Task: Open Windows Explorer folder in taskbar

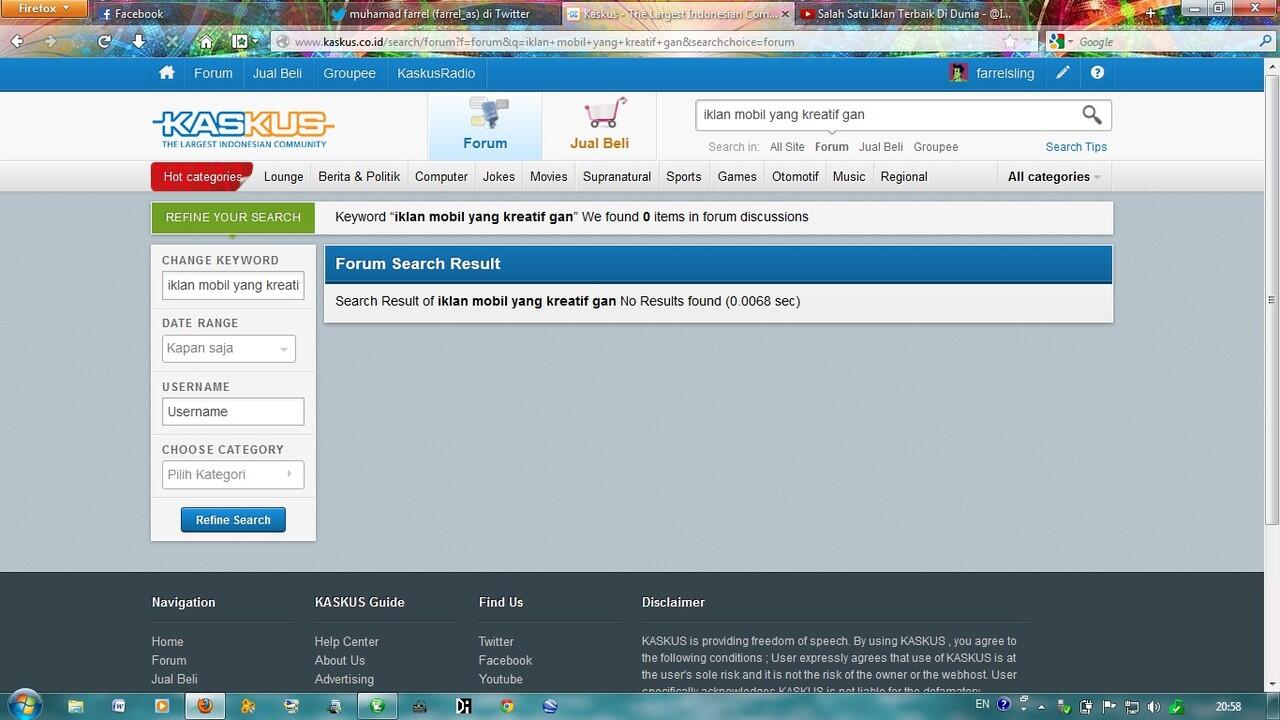Action: point(75,706)
